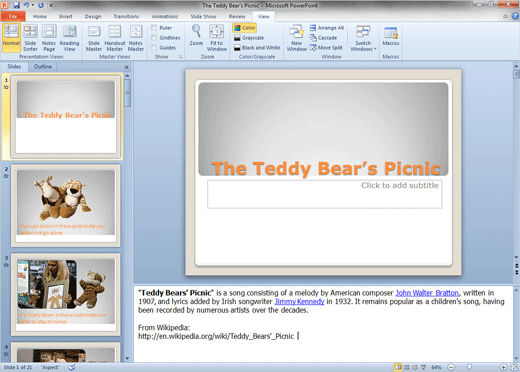Click Arrange All windows
The image size is (520, 372).
[327, 28]
